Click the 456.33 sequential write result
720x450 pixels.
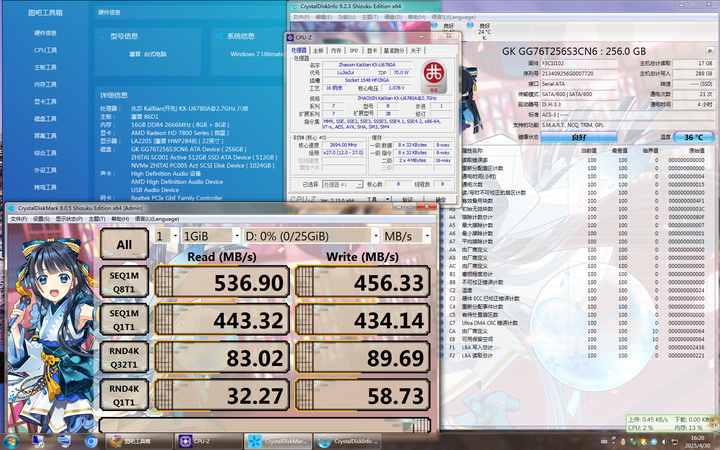pyautogui.click(x=362, y=281)
